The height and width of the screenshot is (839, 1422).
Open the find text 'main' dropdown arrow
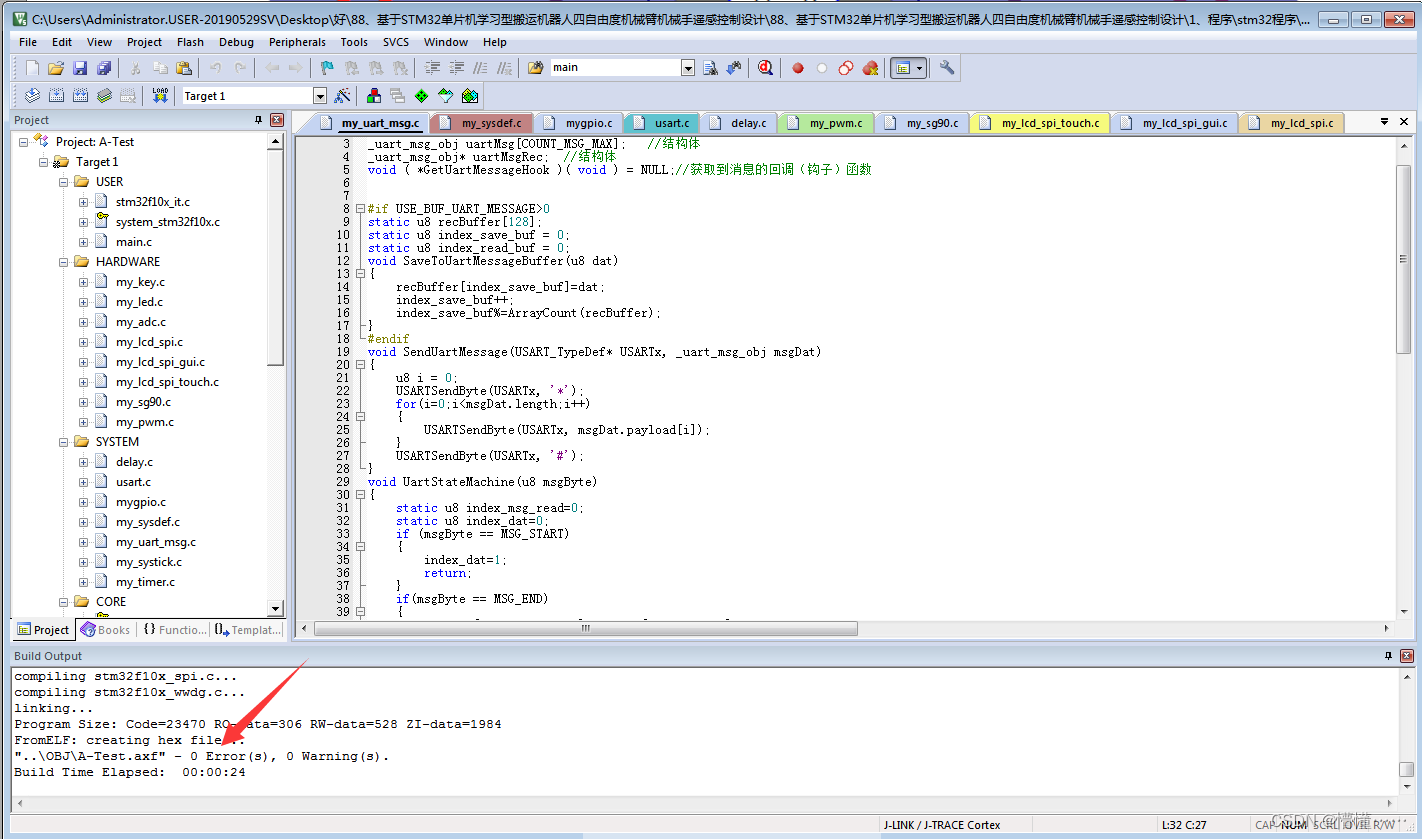coord(688,68)
